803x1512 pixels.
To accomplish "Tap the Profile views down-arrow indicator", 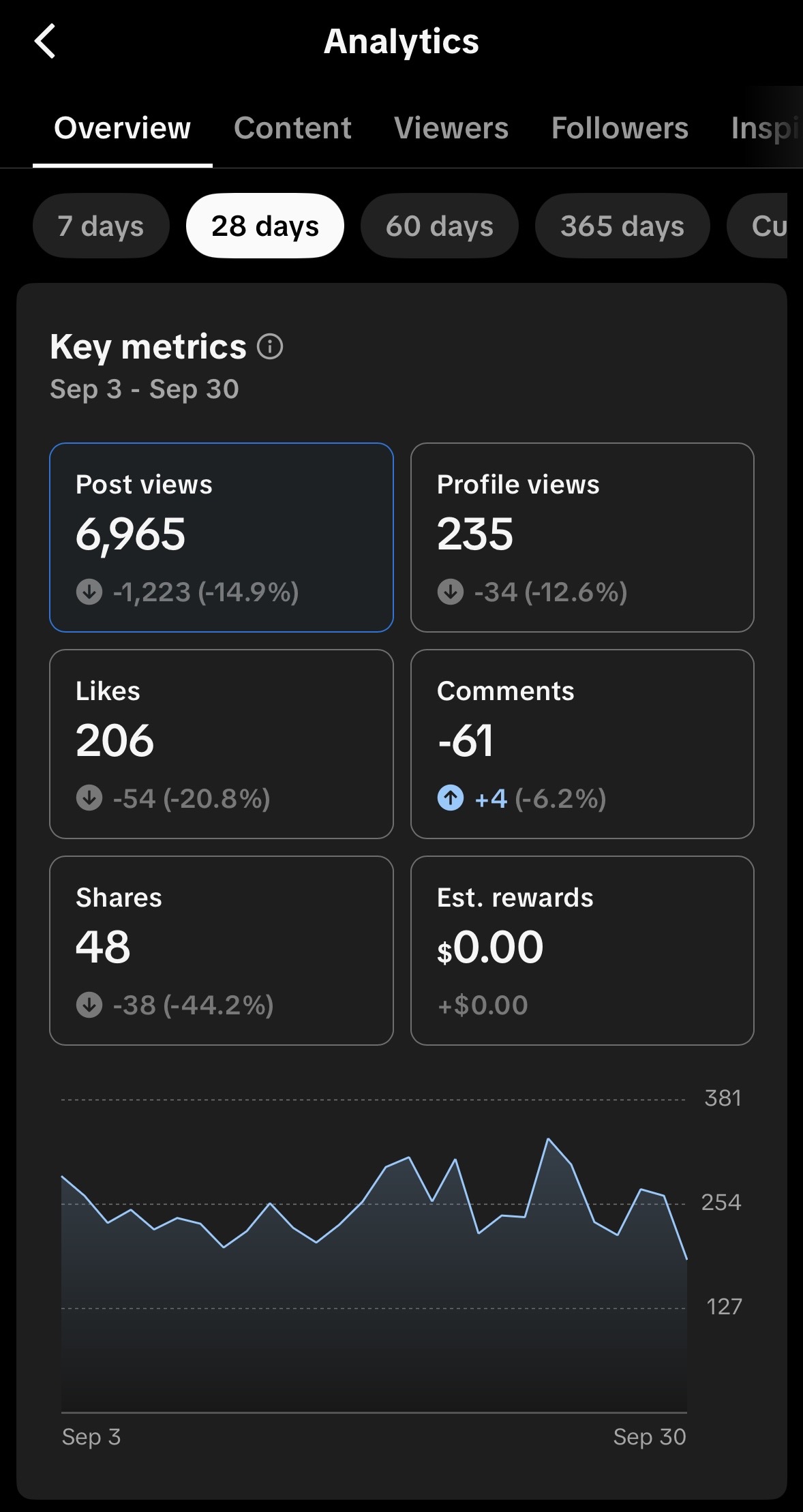I will pos(451,592).
